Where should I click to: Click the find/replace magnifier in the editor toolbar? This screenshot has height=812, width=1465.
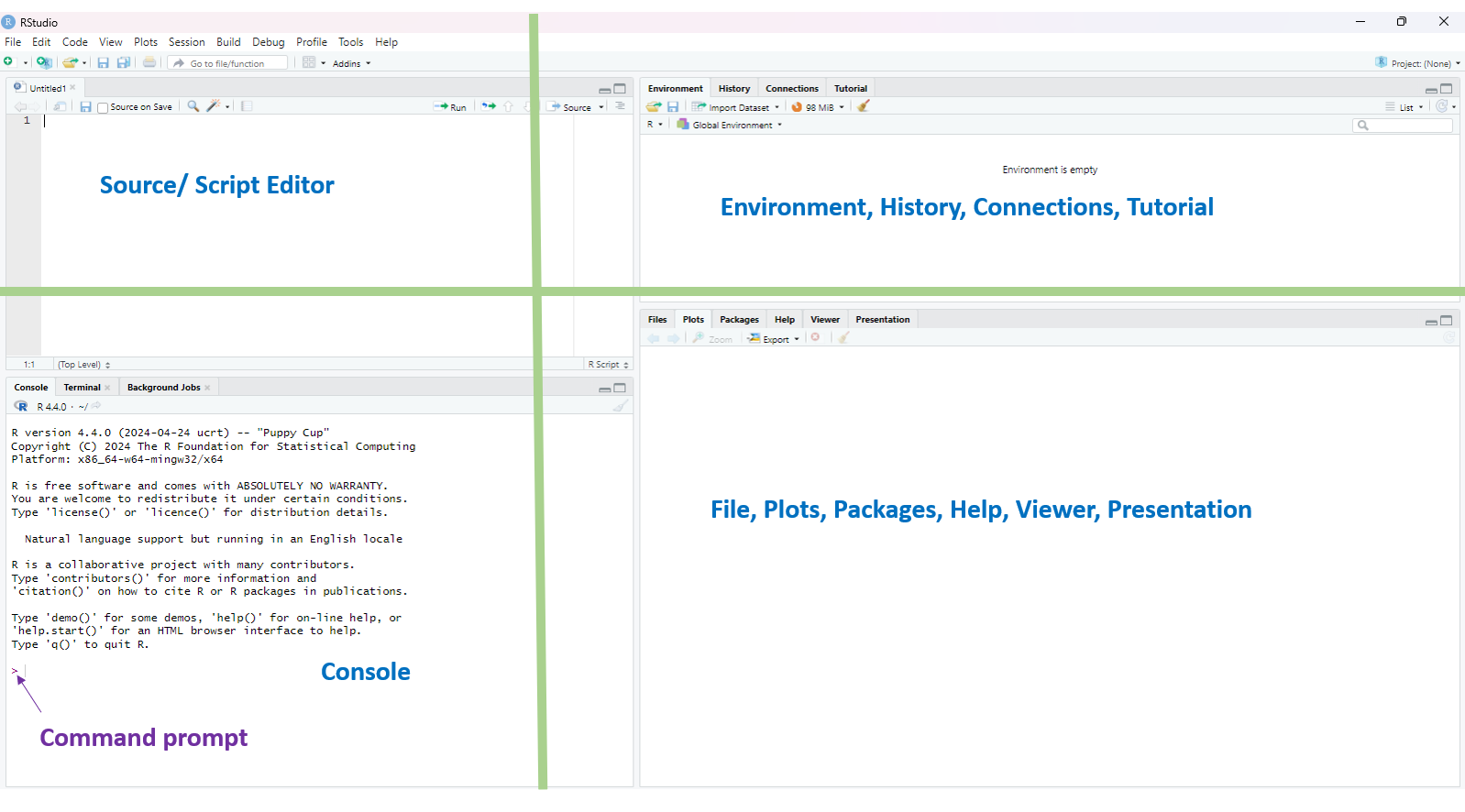[193, 106]
